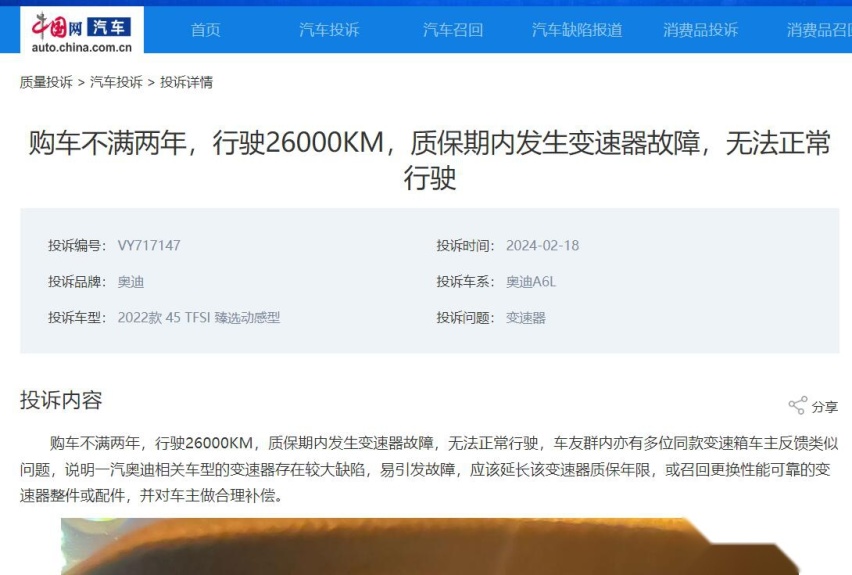
Task: Click the 中国网汽车 site logo
Action: (x=82, y=32)
